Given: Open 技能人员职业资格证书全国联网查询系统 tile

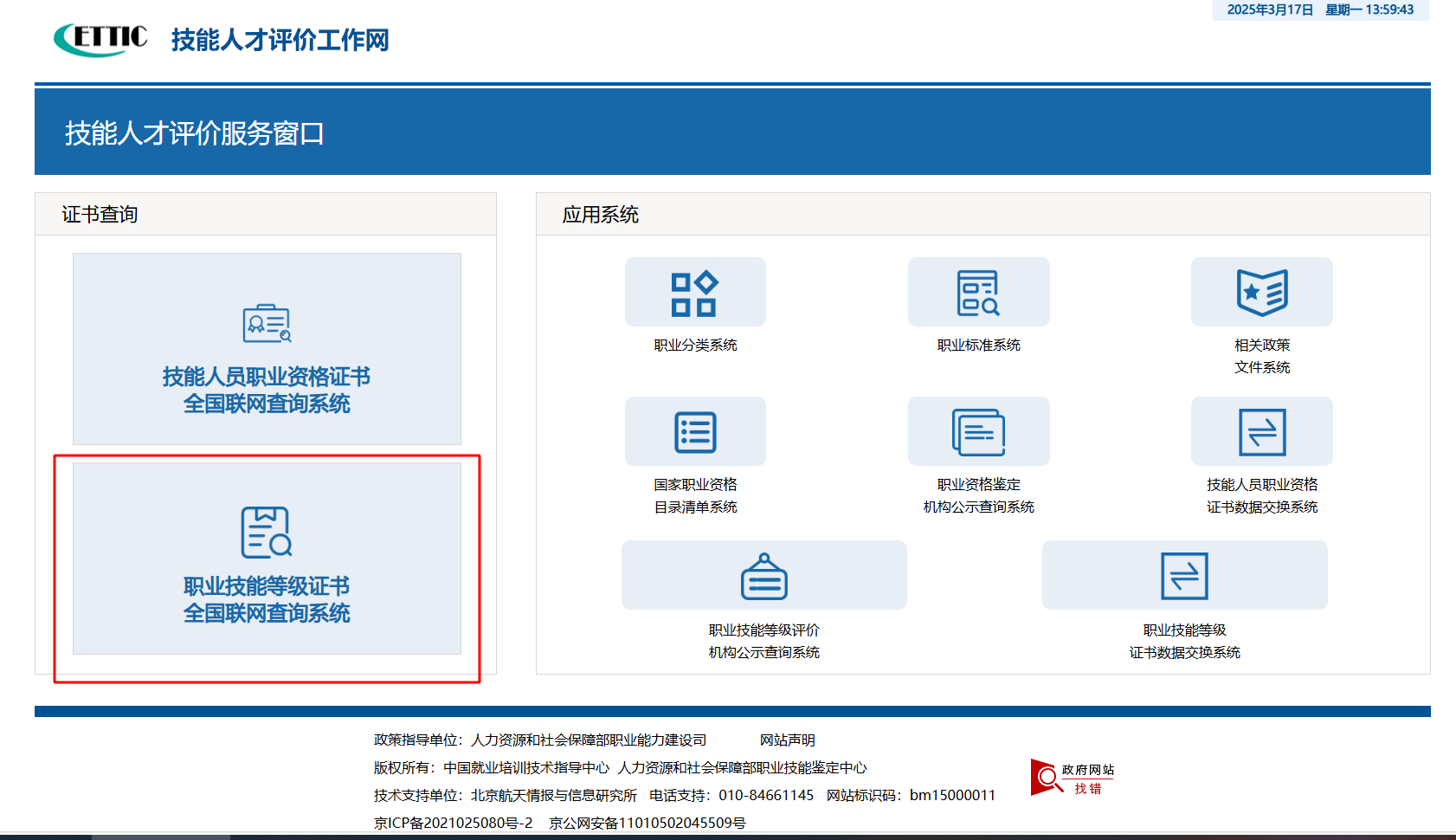Looking at the screenshot, I should click(x=267, y=349).
